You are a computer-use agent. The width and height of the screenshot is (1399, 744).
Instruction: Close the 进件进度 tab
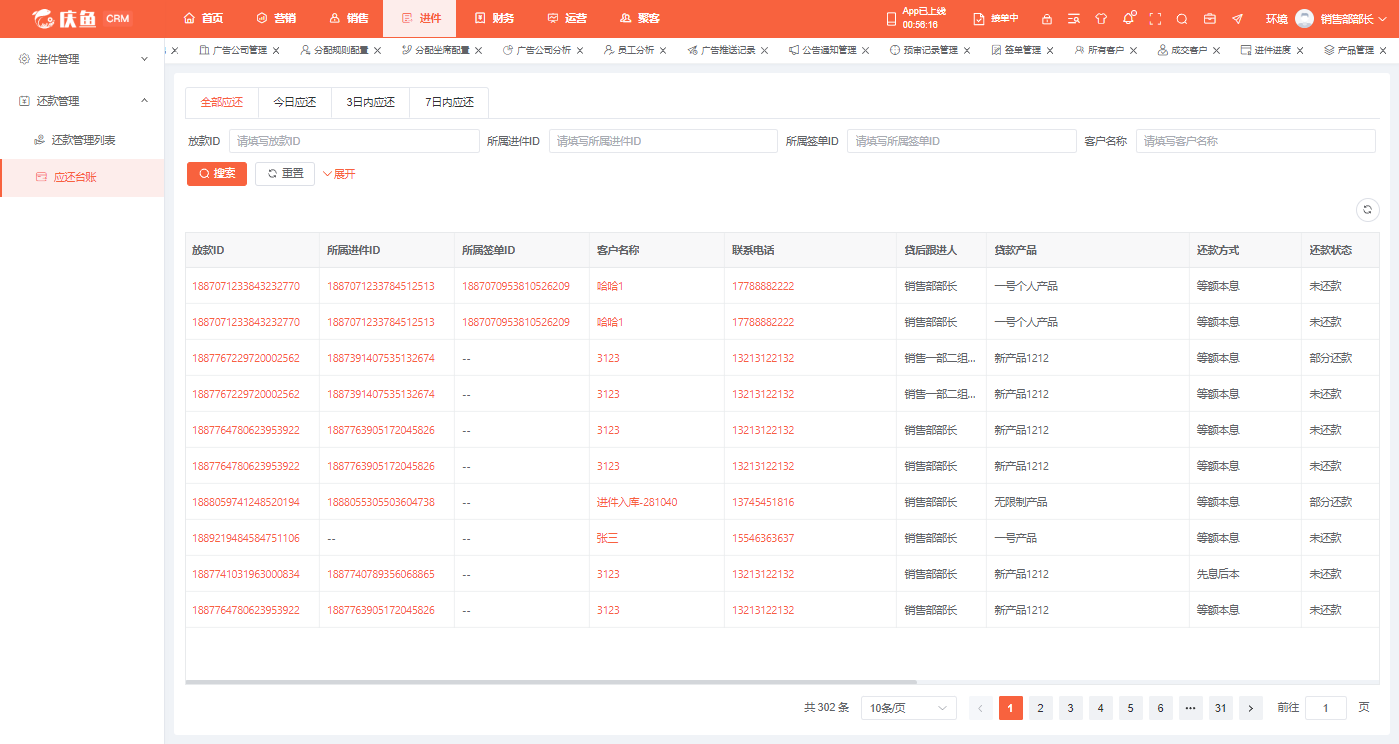coord(1299,50)
